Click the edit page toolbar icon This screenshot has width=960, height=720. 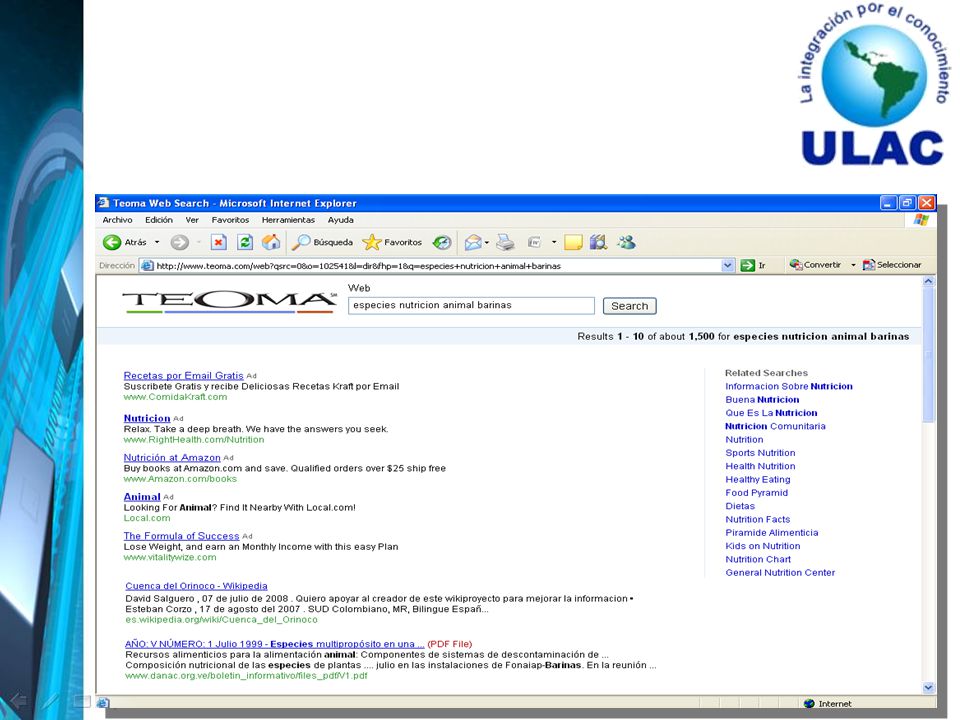pos(534,242)
